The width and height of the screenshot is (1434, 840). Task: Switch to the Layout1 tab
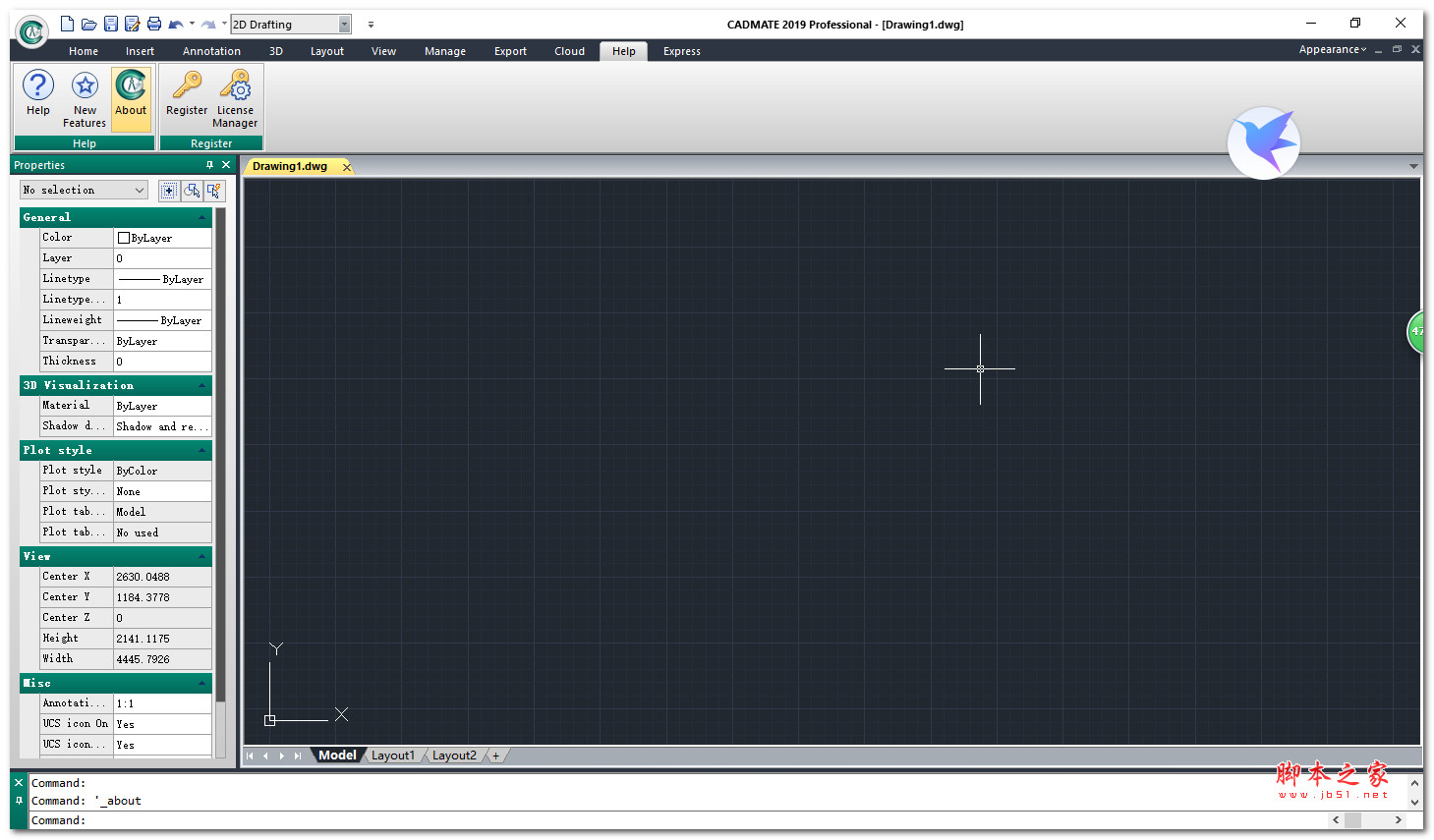[393, 756]
